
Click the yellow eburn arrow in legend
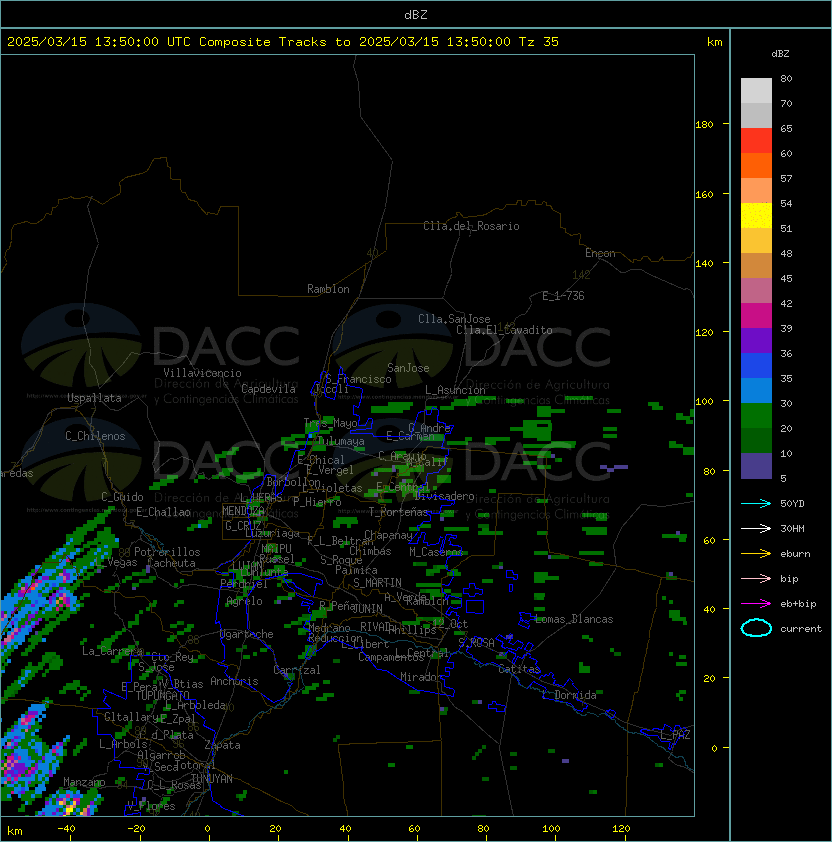point(756,553)
